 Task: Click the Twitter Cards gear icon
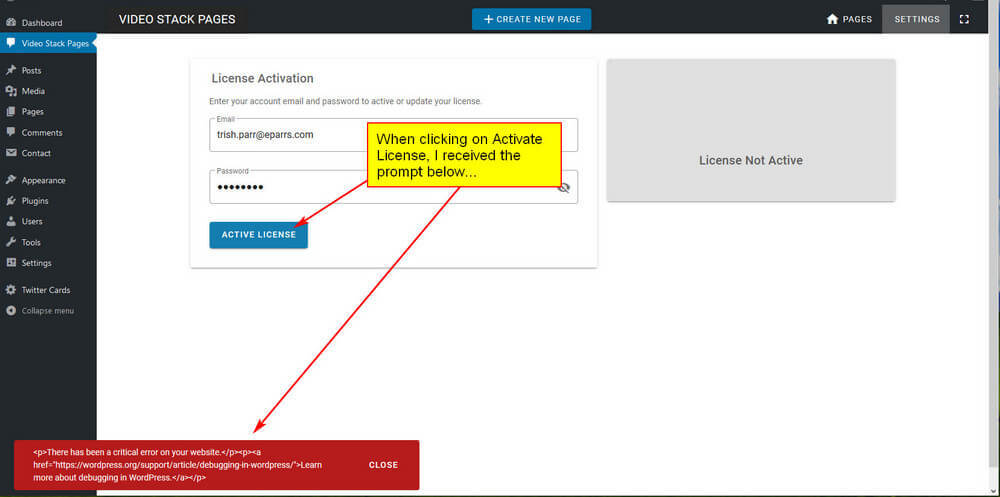10,290
